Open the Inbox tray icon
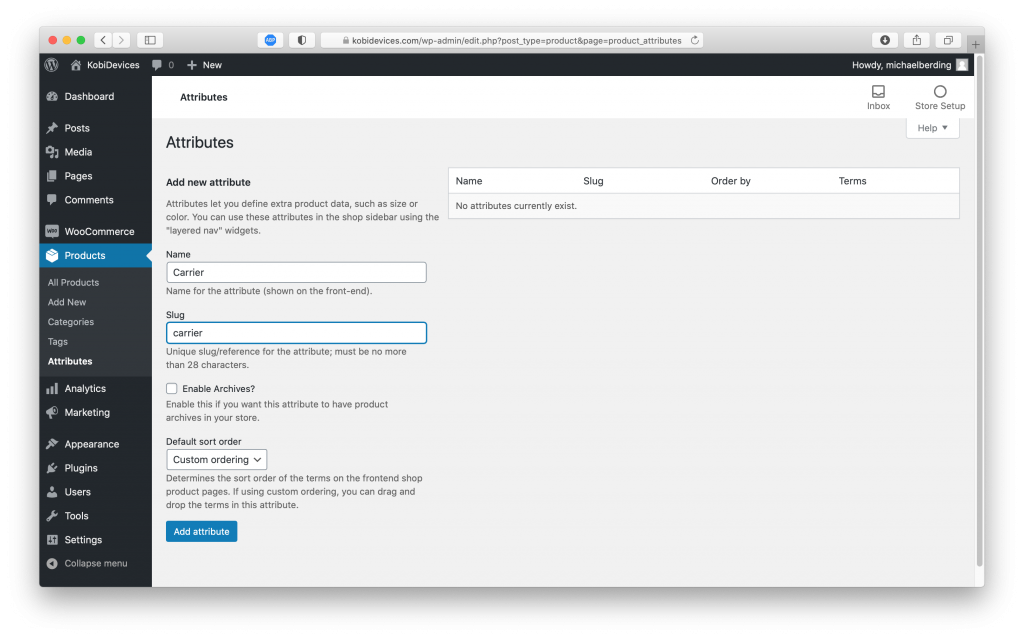 [x=878, y=91]
